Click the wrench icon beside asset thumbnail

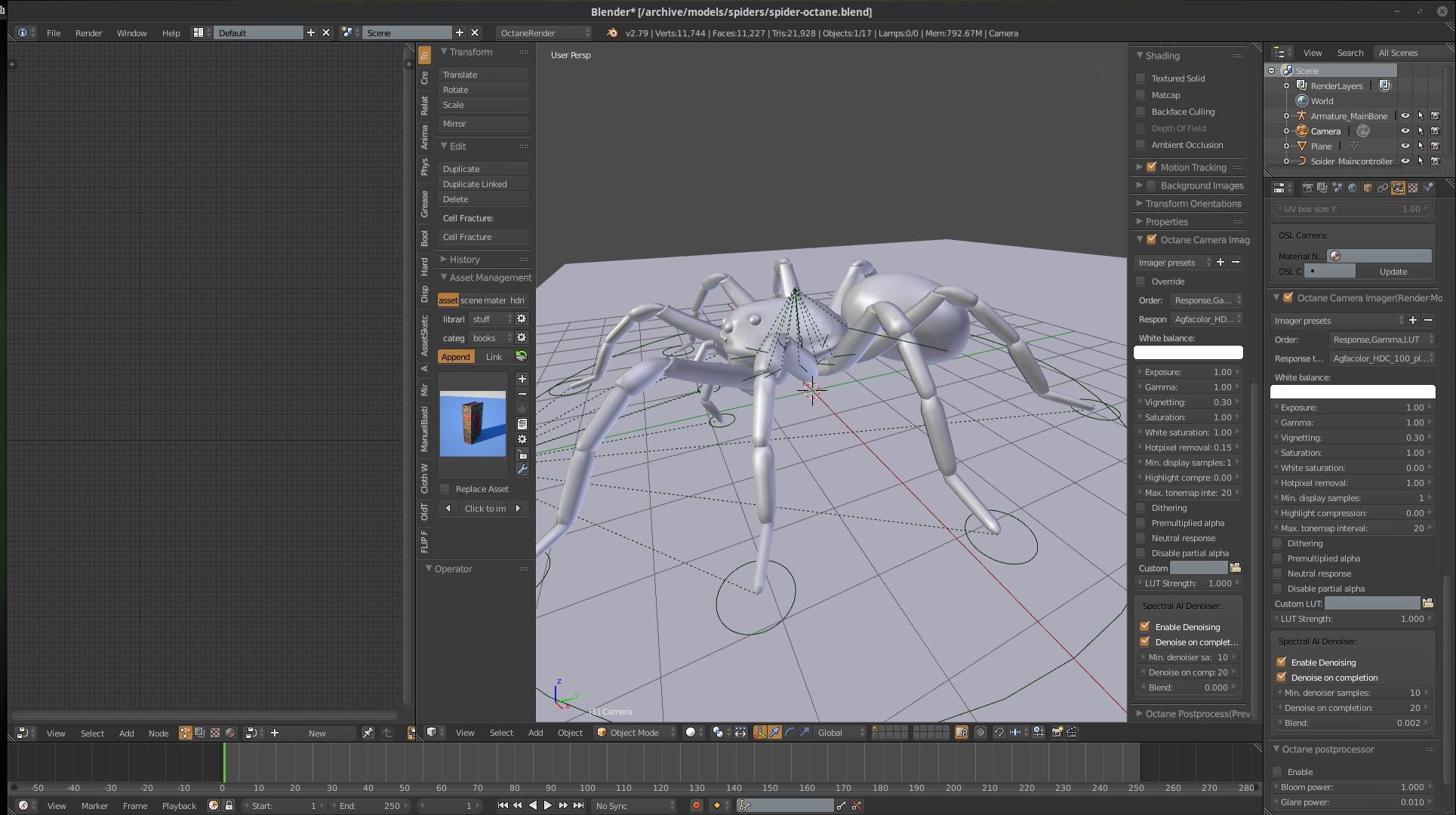point(522,469)
